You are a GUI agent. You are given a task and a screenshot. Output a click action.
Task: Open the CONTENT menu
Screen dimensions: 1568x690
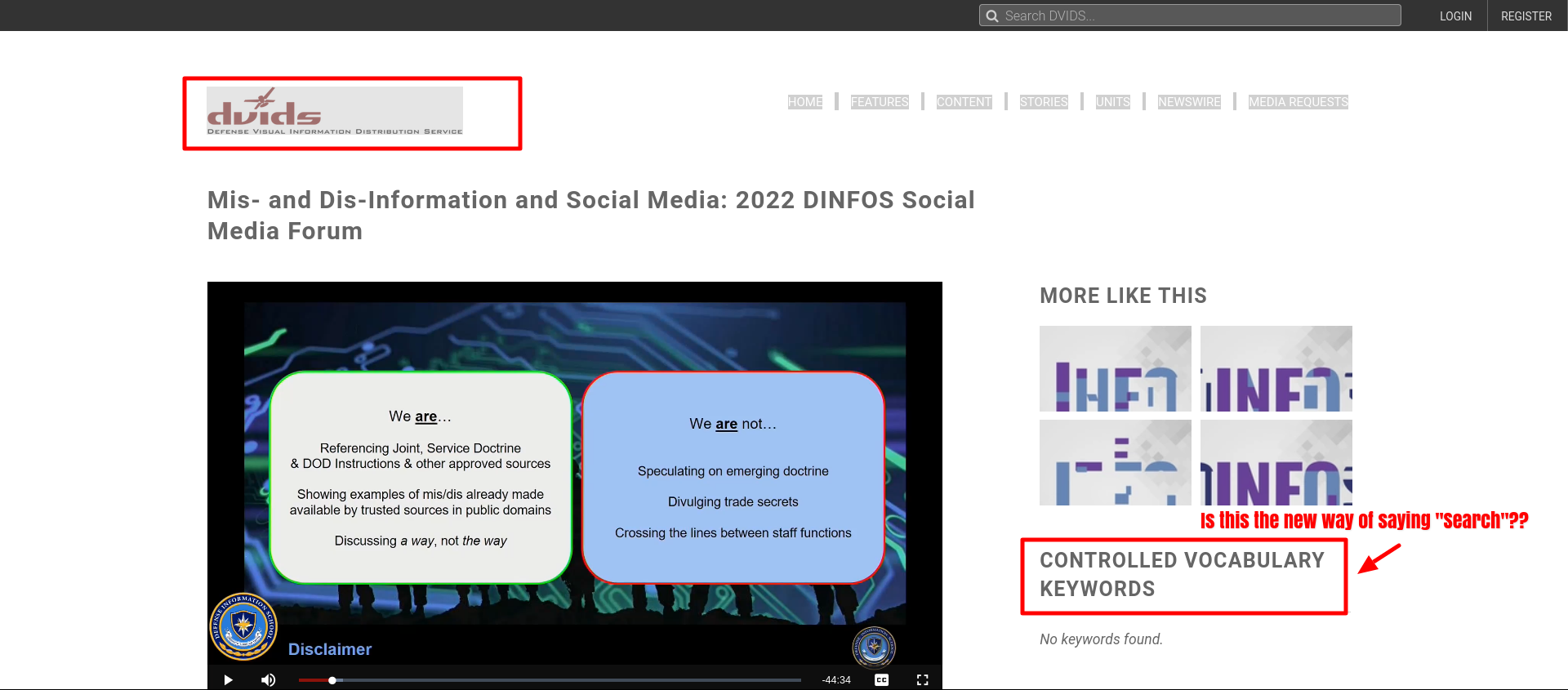(x=964, y=102)
